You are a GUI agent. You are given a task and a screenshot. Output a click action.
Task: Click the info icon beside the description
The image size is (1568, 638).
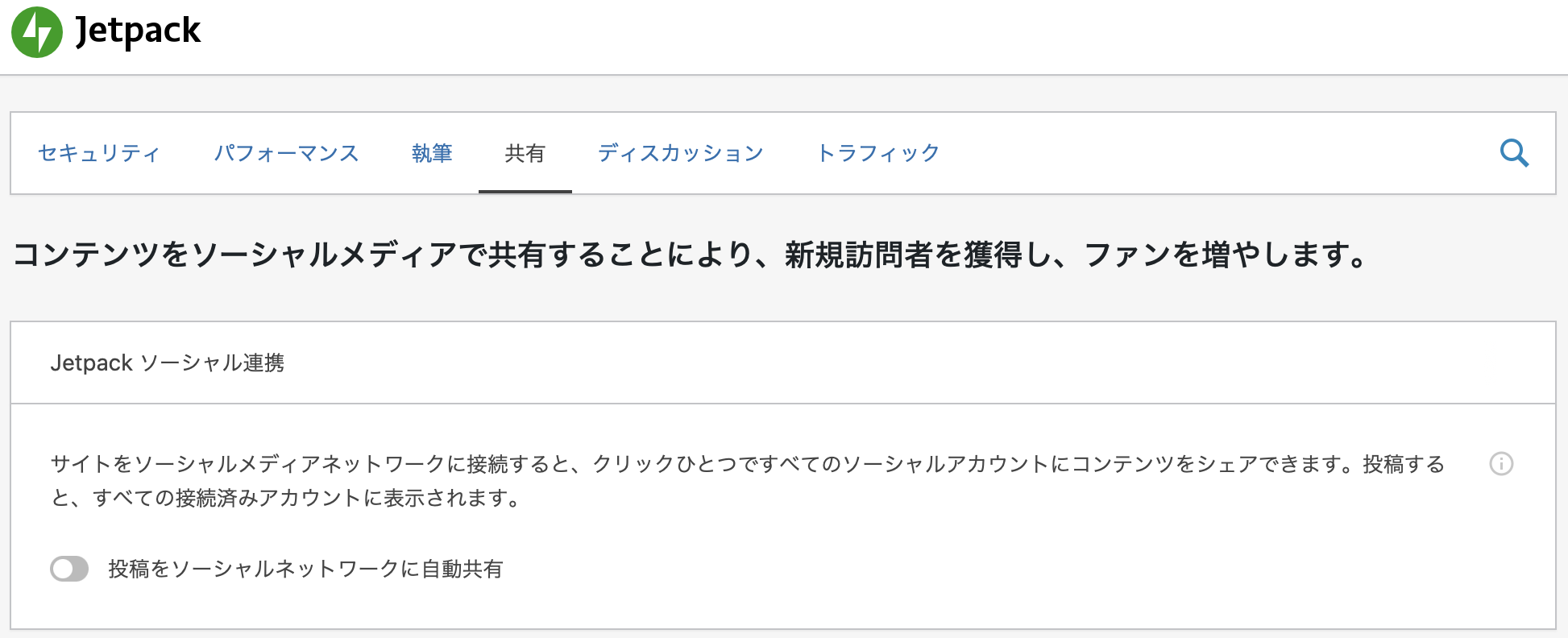pos(1501,464)
